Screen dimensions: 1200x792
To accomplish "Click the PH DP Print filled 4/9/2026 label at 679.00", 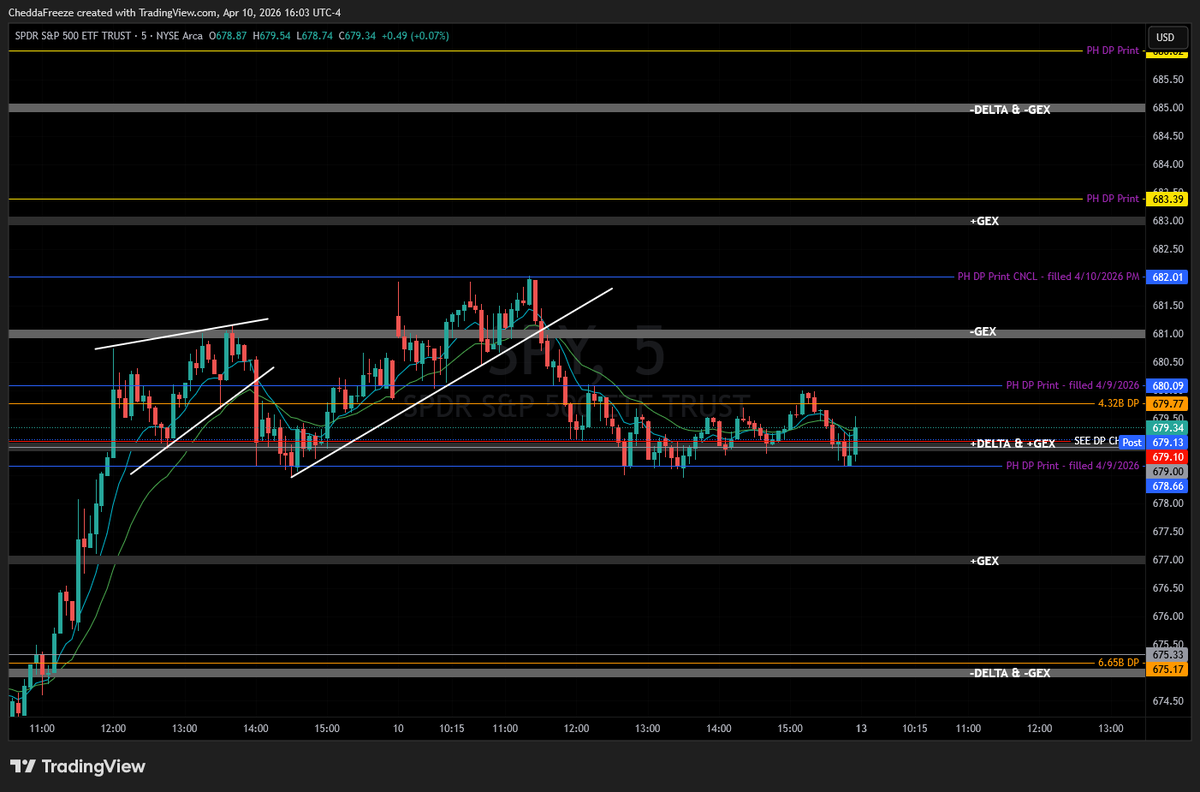I will (1073, 466).
